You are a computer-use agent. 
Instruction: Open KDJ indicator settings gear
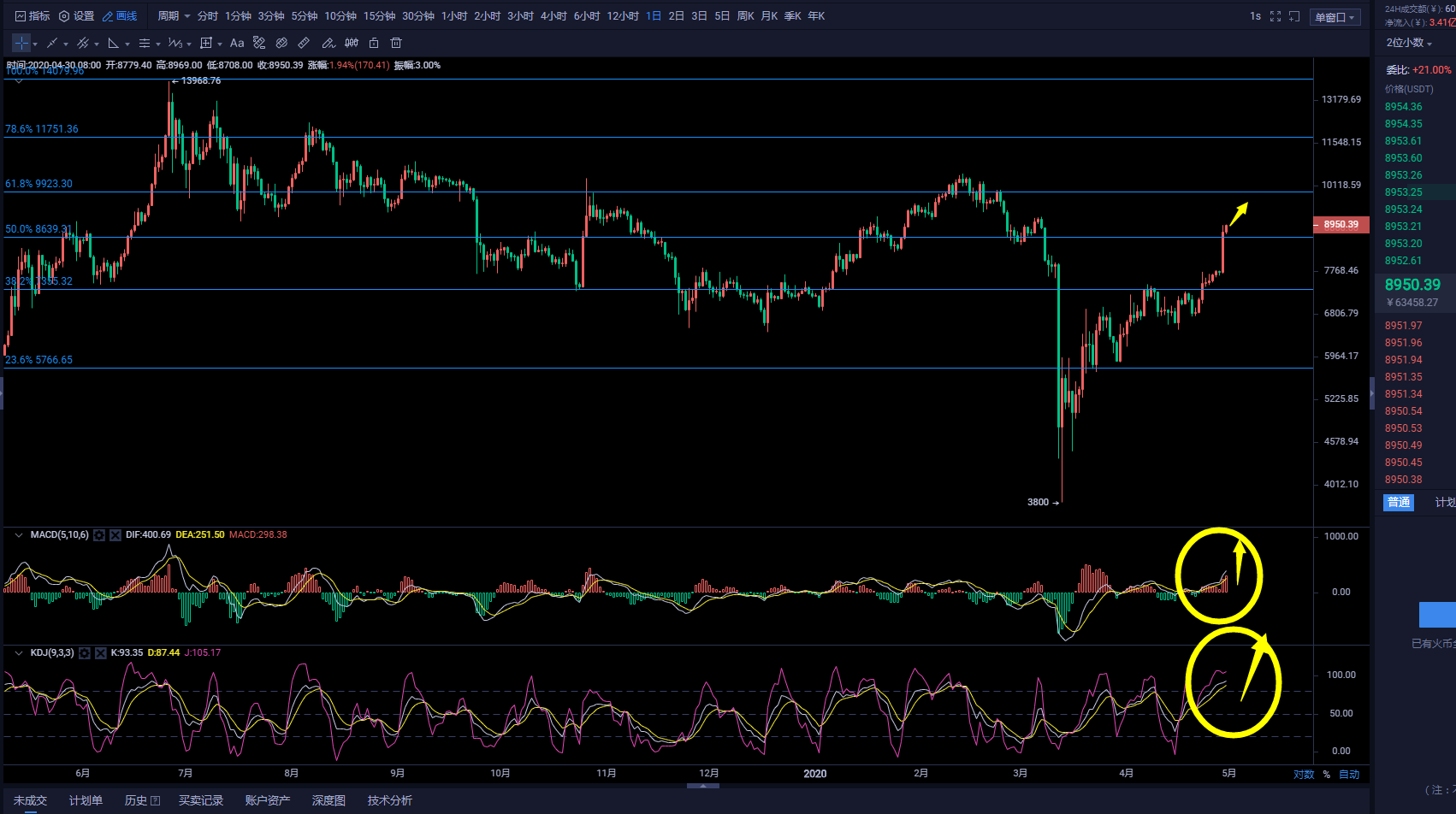pos(85,653)
